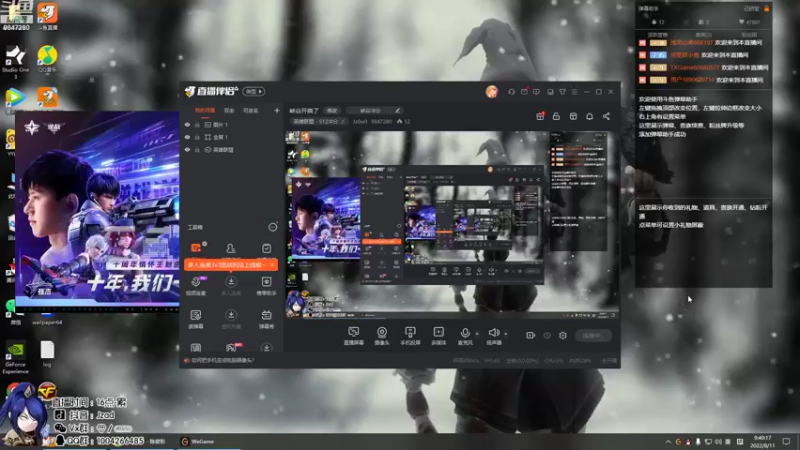Open the title bar mail icon with red dot
This screenshot has width=800, height=450.
pyautogui.click(x=524, y=92)
